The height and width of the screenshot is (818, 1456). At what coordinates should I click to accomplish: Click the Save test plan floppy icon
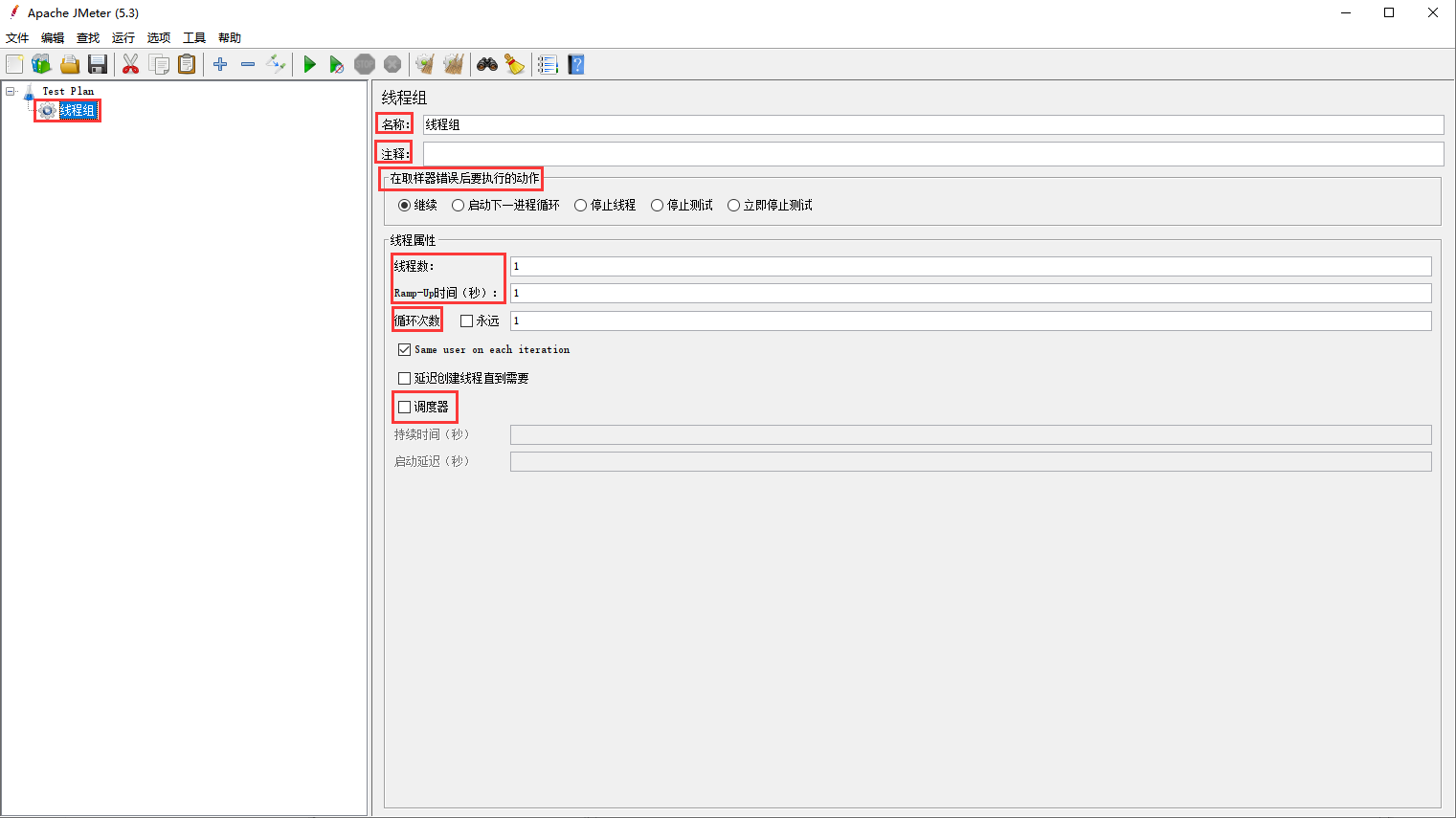98,64
